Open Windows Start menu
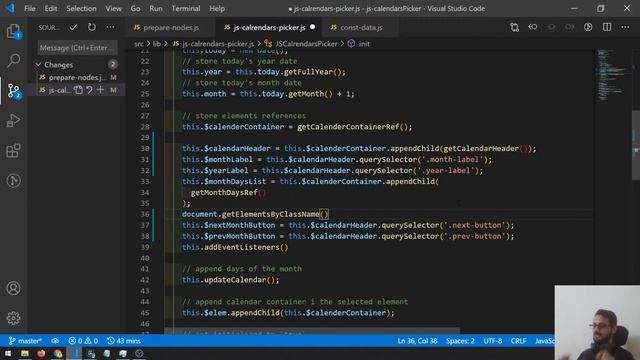Screen dimensions: 640x360 click(8, 353)
